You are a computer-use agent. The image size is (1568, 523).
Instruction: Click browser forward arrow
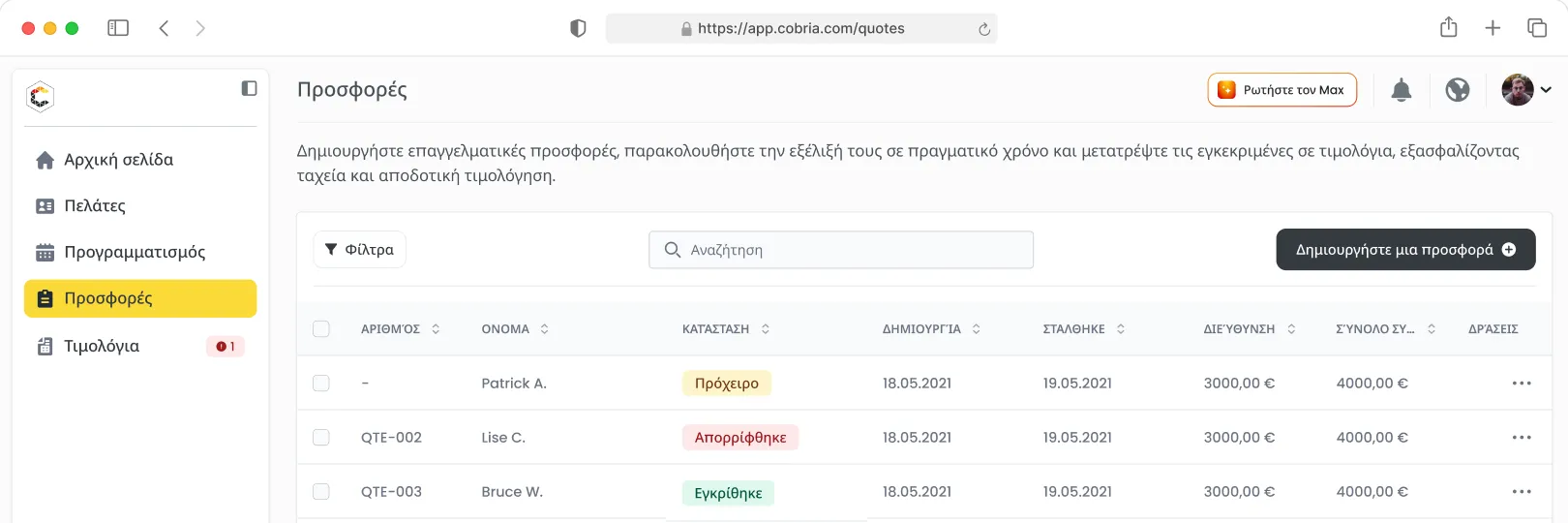tap(200, 28)
